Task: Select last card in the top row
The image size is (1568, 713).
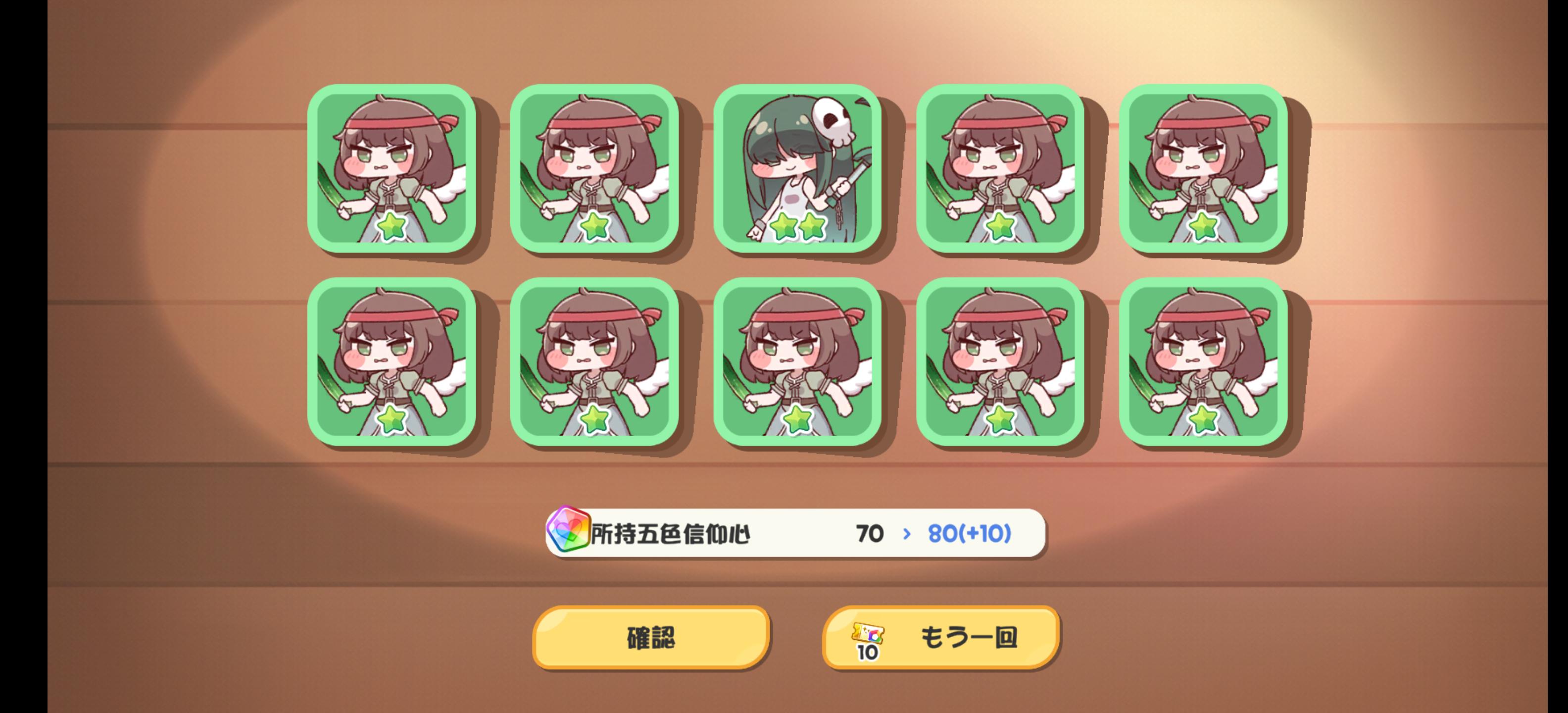Action: click(1203, 169)
